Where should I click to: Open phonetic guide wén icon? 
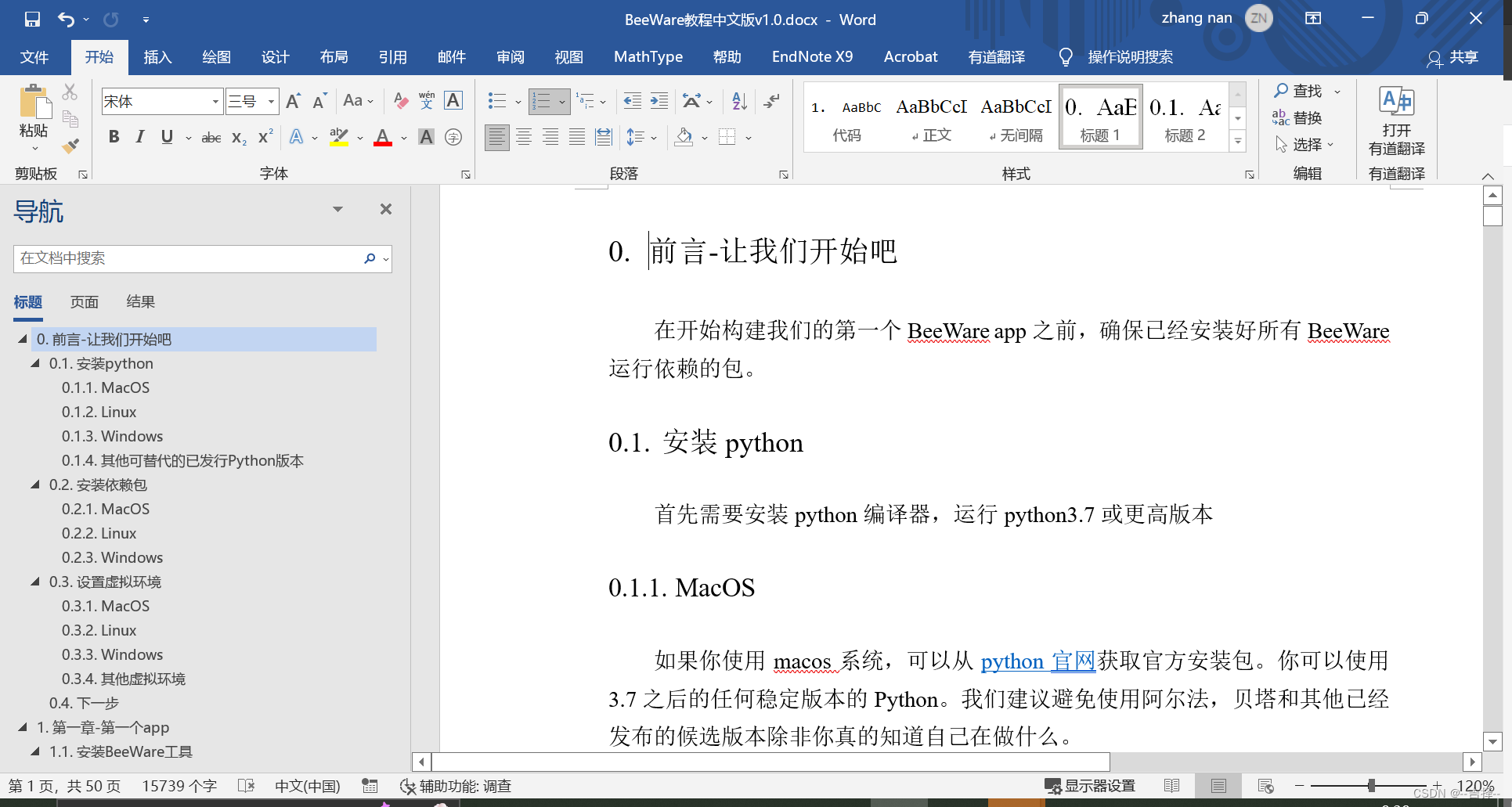(x=427, y=101)
